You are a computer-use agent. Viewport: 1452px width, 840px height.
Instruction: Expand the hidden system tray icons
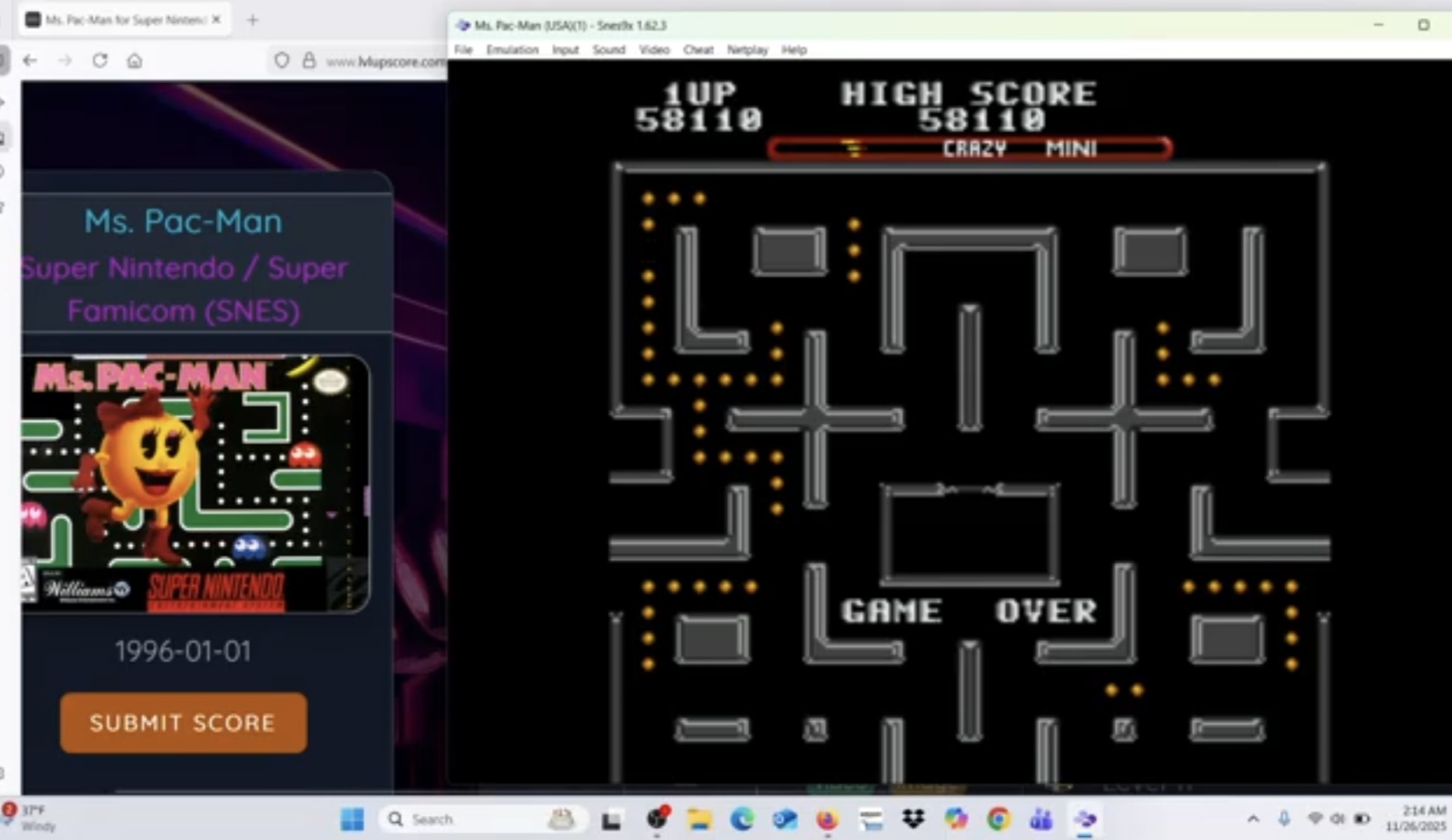coord(1253,819)
